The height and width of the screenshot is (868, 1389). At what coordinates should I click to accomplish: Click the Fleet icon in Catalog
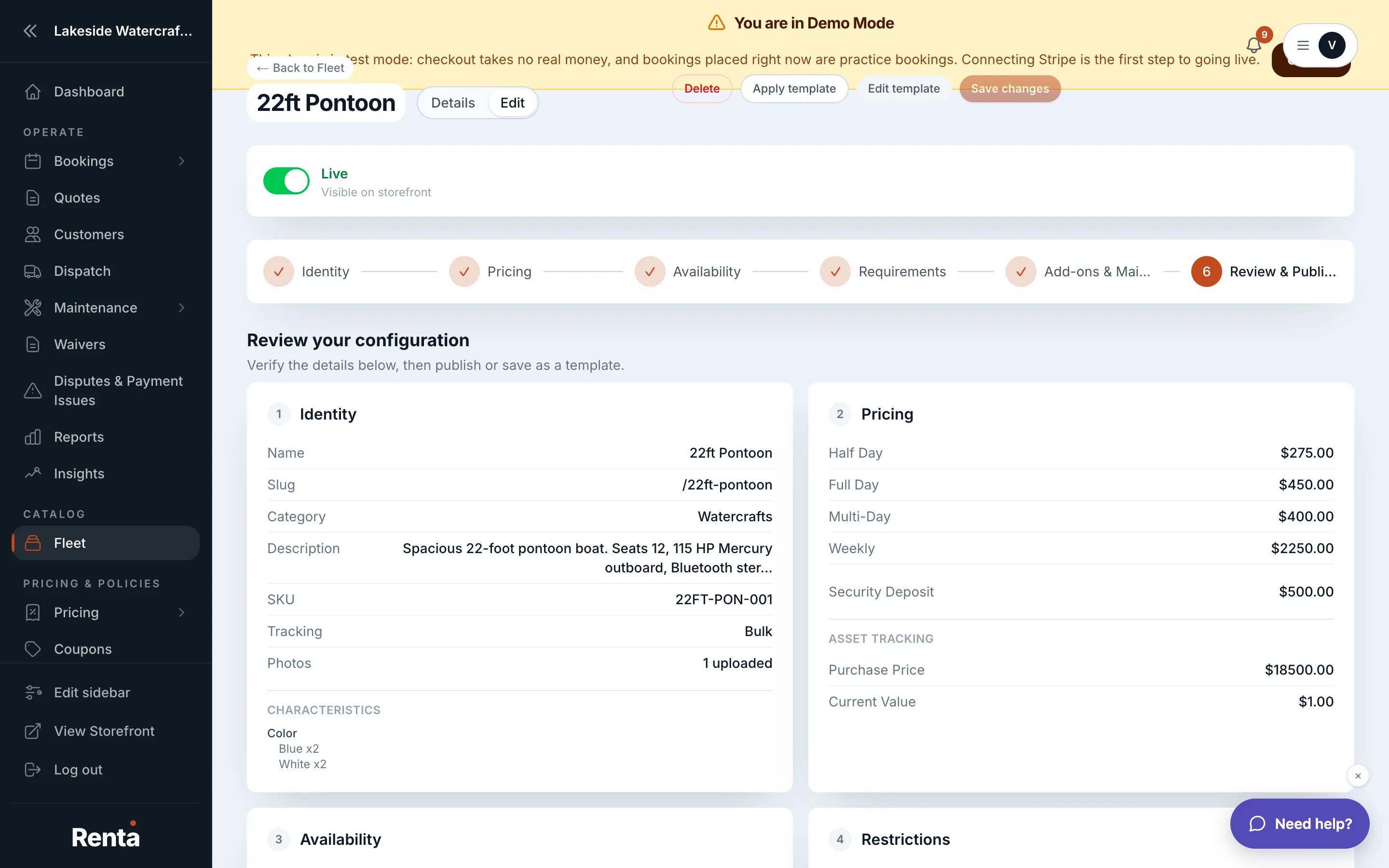[x=33, y=543]
